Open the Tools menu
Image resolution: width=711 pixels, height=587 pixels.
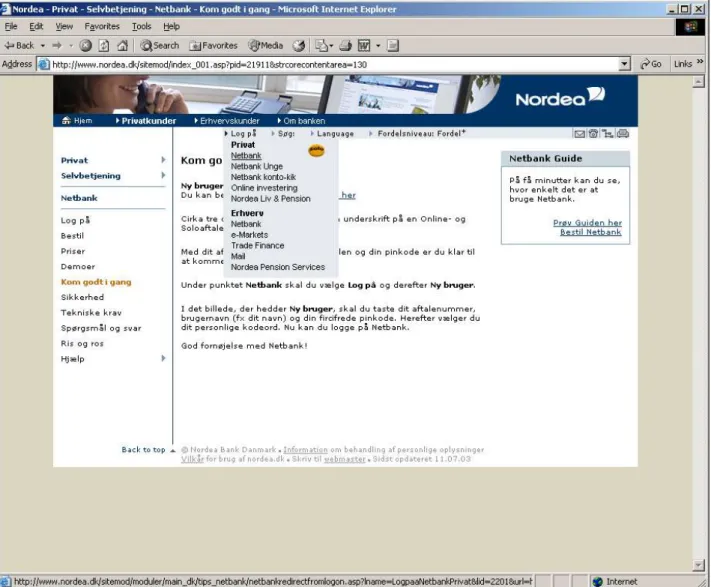coord(141,26)
